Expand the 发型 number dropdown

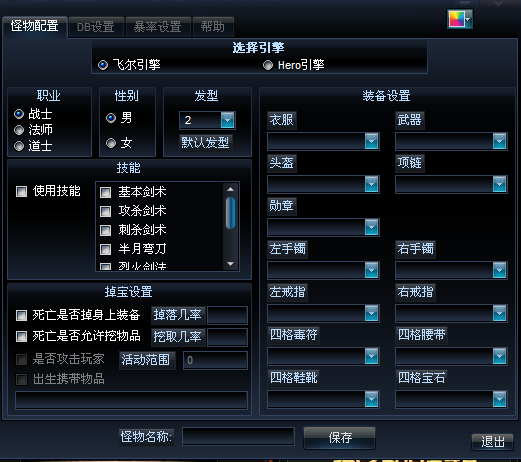(228, 120)
